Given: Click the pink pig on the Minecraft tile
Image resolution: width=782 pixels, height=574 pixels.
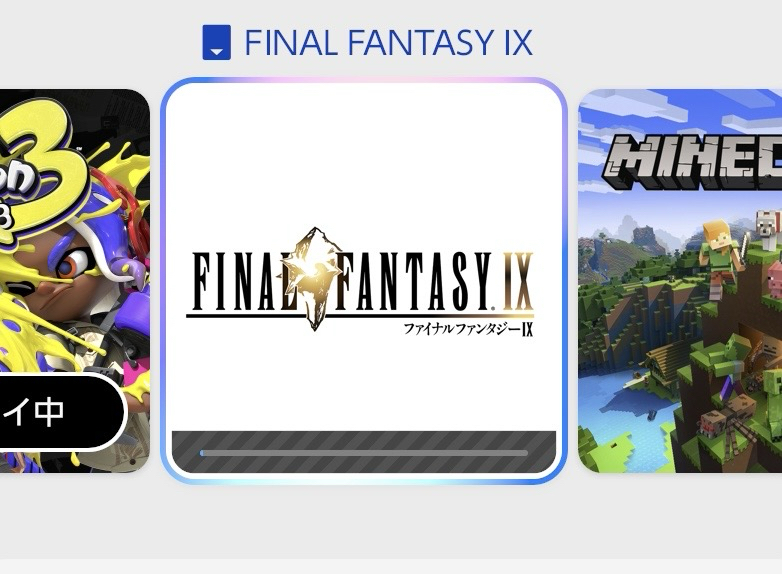Looking at the screenshot, I should [x=775, y=279].
